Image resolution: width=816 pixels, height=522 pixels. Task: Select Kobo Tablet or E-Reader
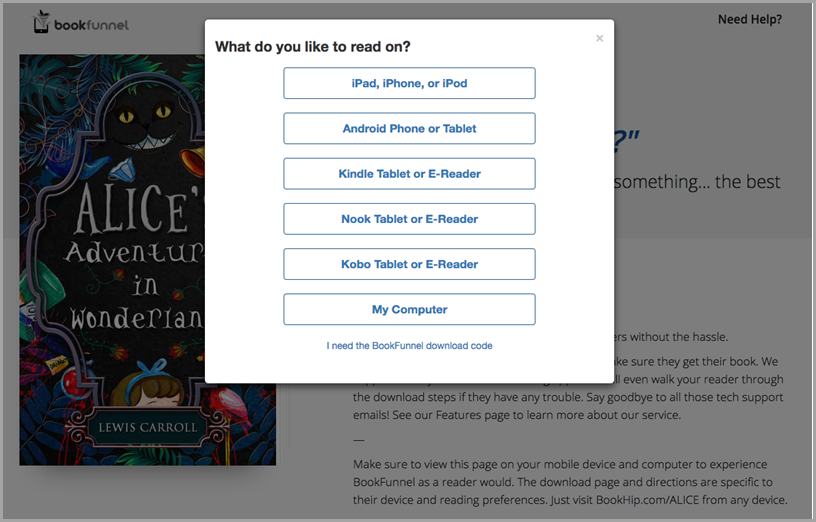pos(409,264)
